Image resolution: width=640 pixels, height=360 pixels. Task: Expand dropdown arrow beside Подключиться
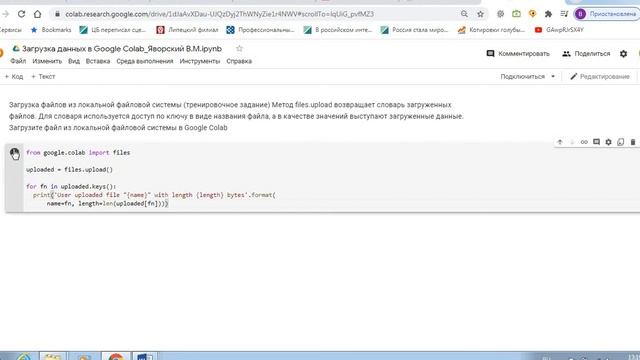coord(553,76)
